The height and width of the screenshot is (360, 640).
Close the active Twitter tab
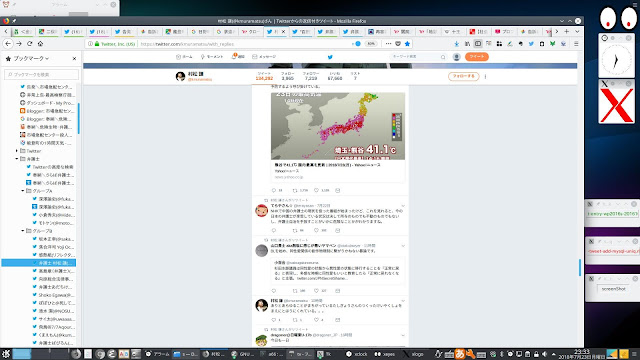pos(284,31)
